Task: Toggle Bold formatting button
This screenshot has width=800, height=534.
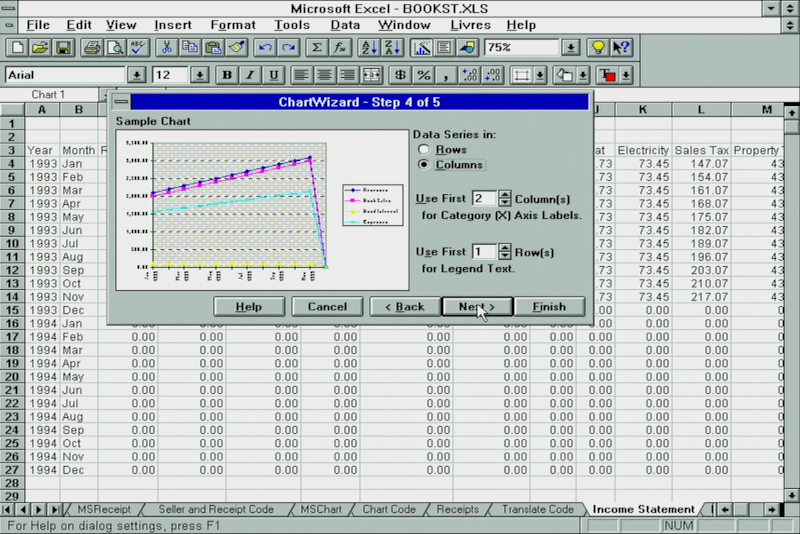Action: (x=227, y=75)
